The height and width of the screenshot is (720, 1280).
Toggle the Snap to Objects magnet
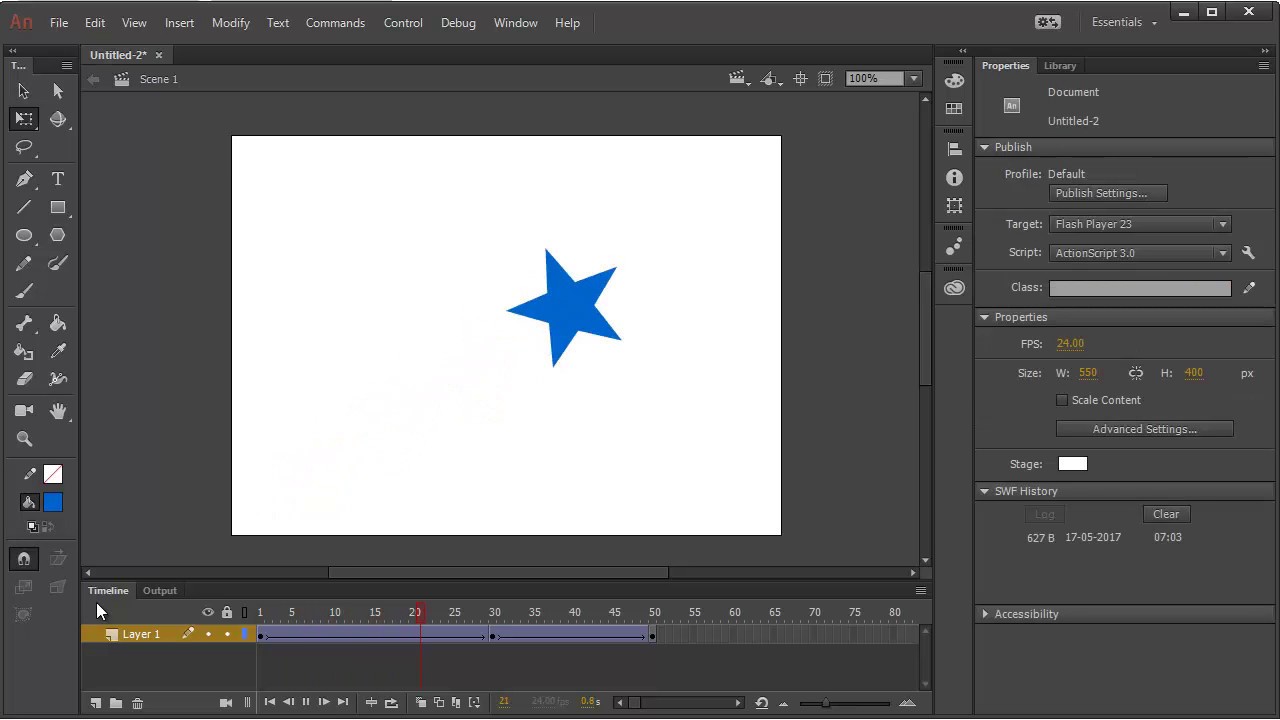point(24,559)
